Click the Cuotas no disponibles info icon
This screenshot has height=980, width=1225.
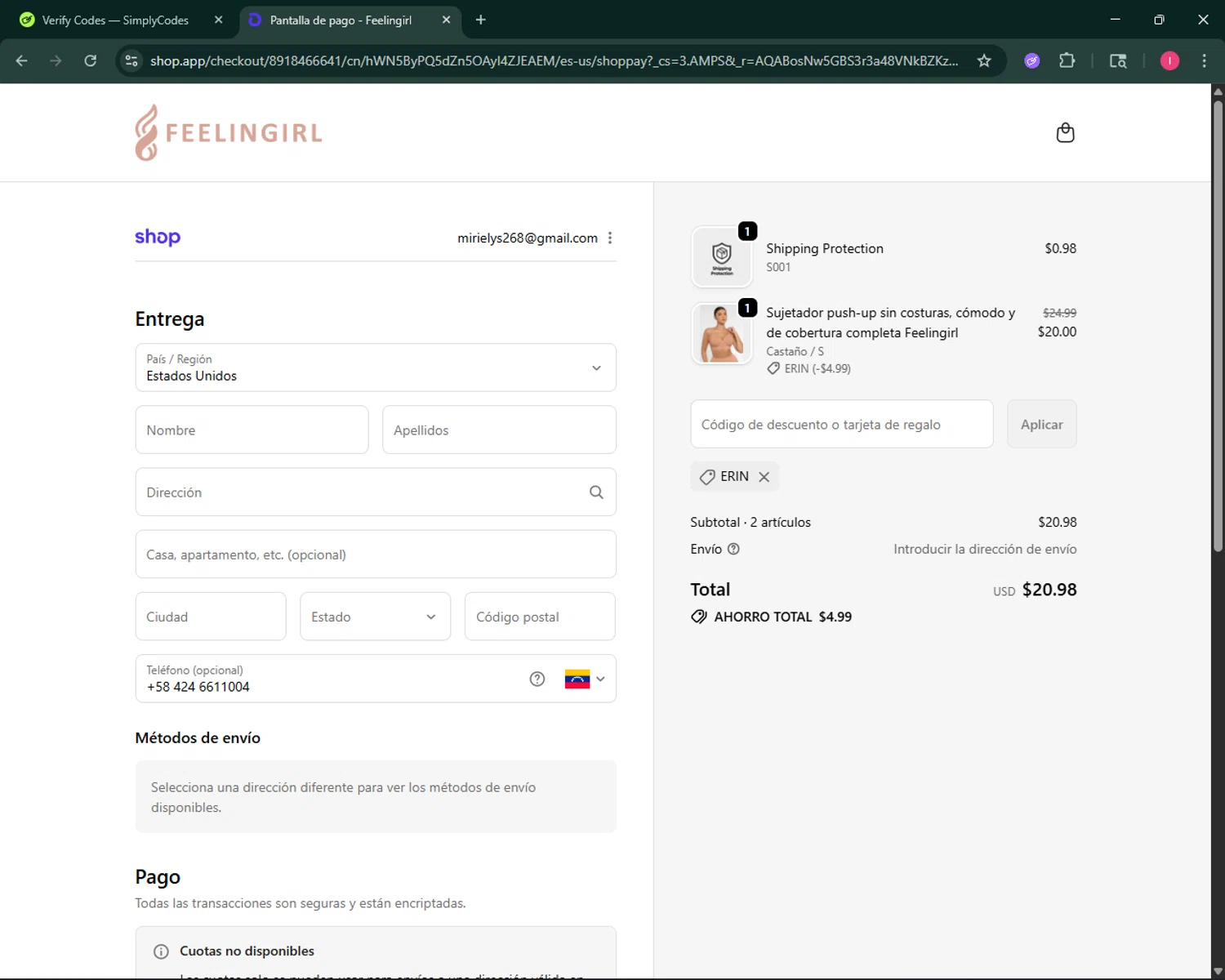pos(161,951)
